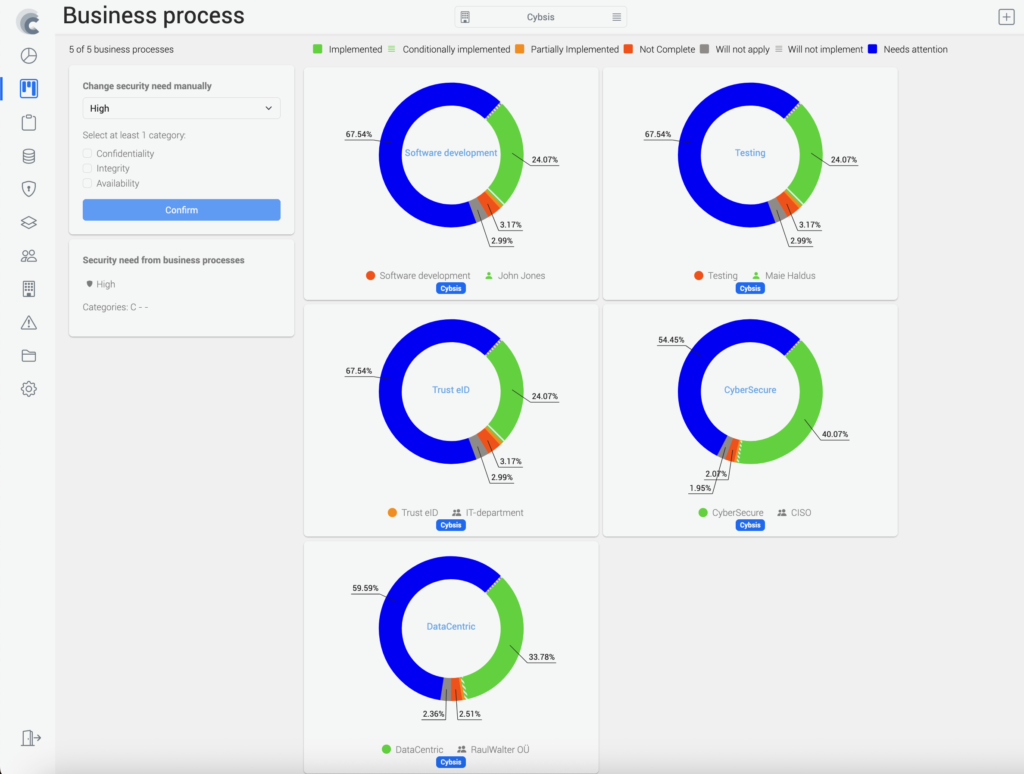Check the Availability category box
The width and height of the screenshot is (1024, 774).
(x=88, y=184)
